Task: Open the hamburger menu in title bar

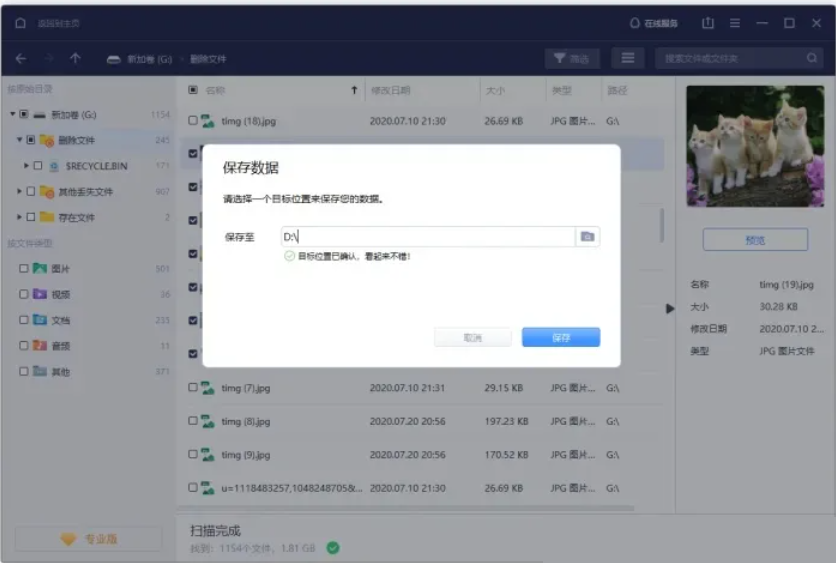Action: pyautogui.click(x=735, y=23)
